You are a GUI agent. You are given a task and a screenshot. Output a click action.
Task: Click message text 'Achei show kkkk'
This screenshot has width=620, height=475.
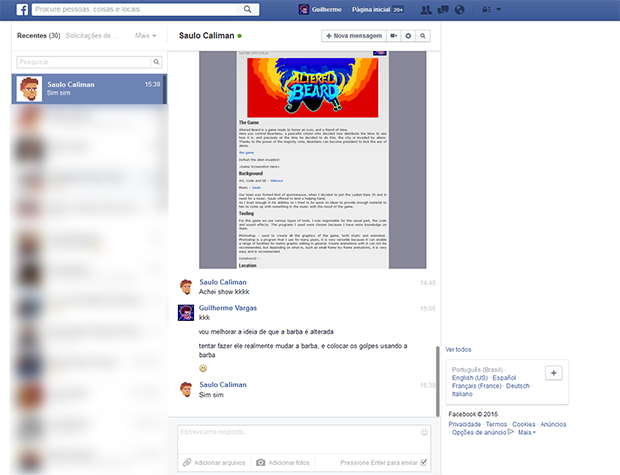tap(224, 292)
